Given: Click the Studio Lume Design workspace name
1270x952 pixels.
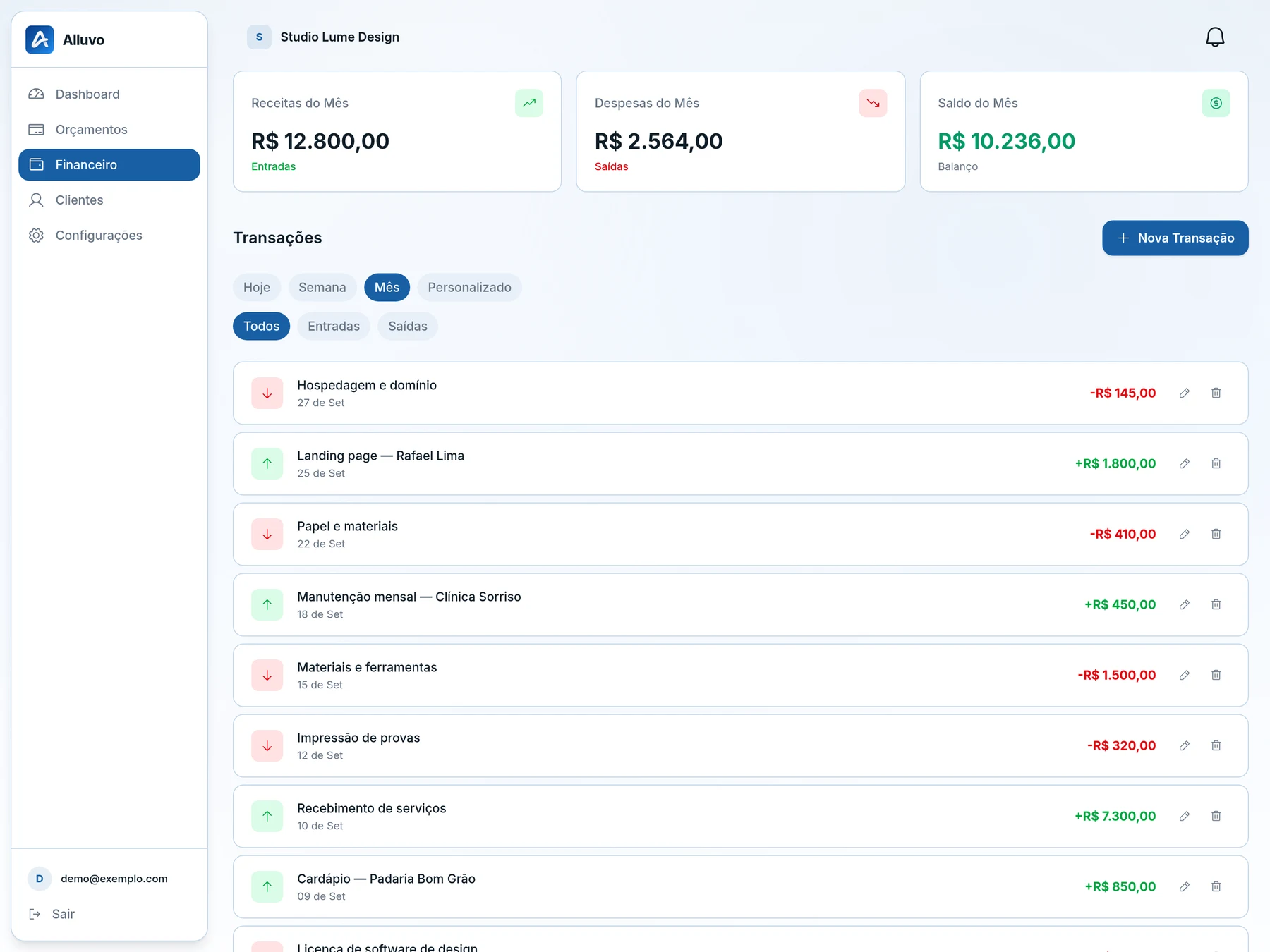Looking at the screenshot, I should pos(339,37).
